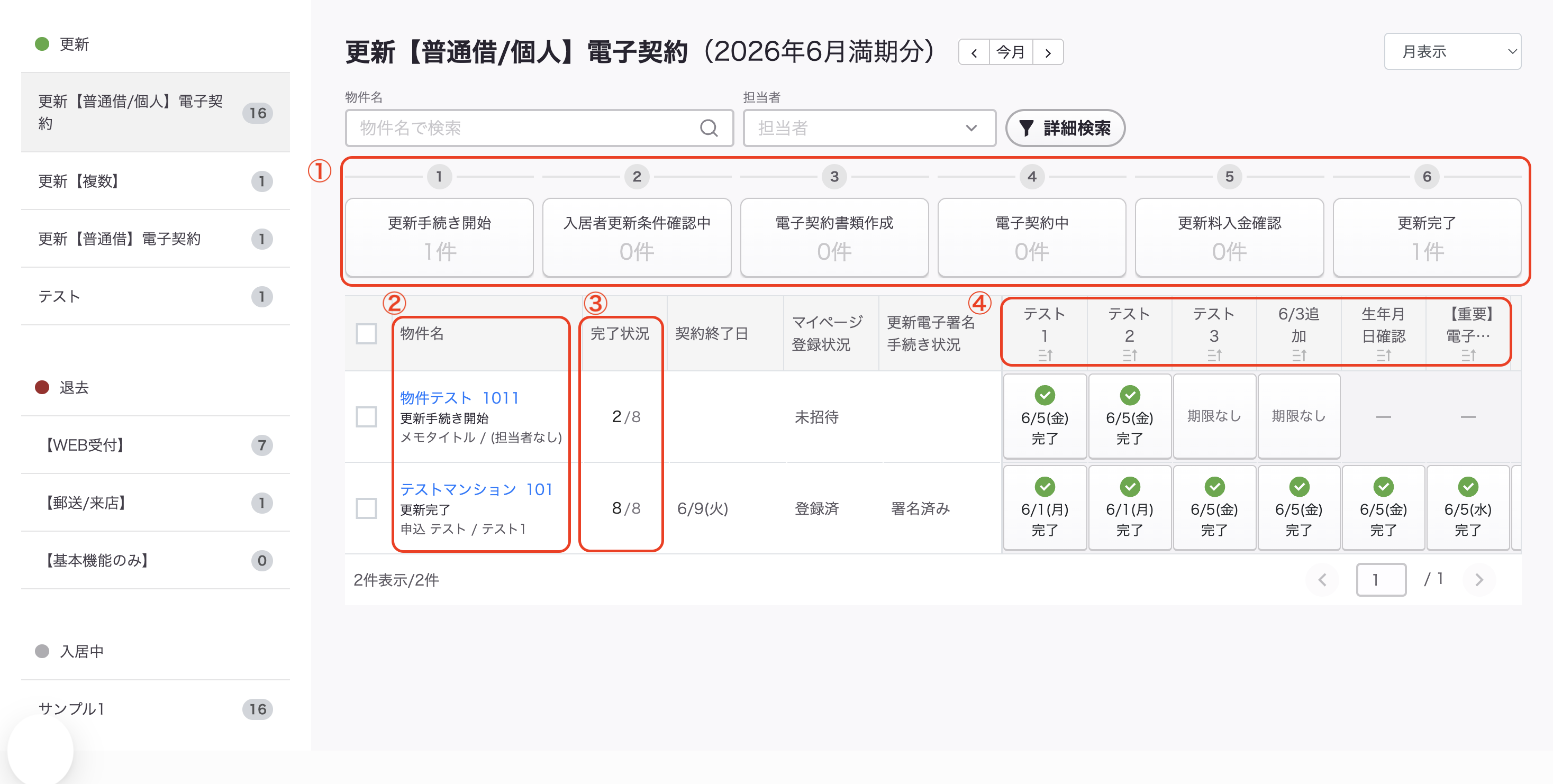Screen dimensions: 1553x784
Task: Open the 詳細検索 filter panel
Action: point(1065,127)
